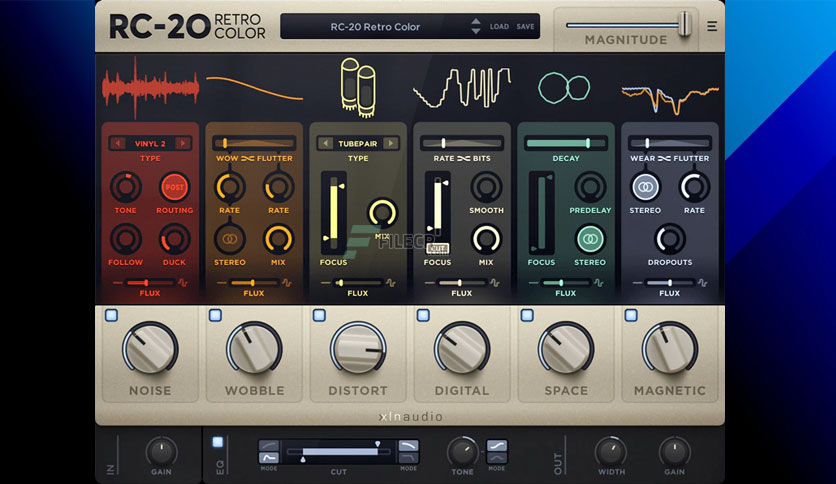Click the Focus range slider in Distort

coord(334,213)
